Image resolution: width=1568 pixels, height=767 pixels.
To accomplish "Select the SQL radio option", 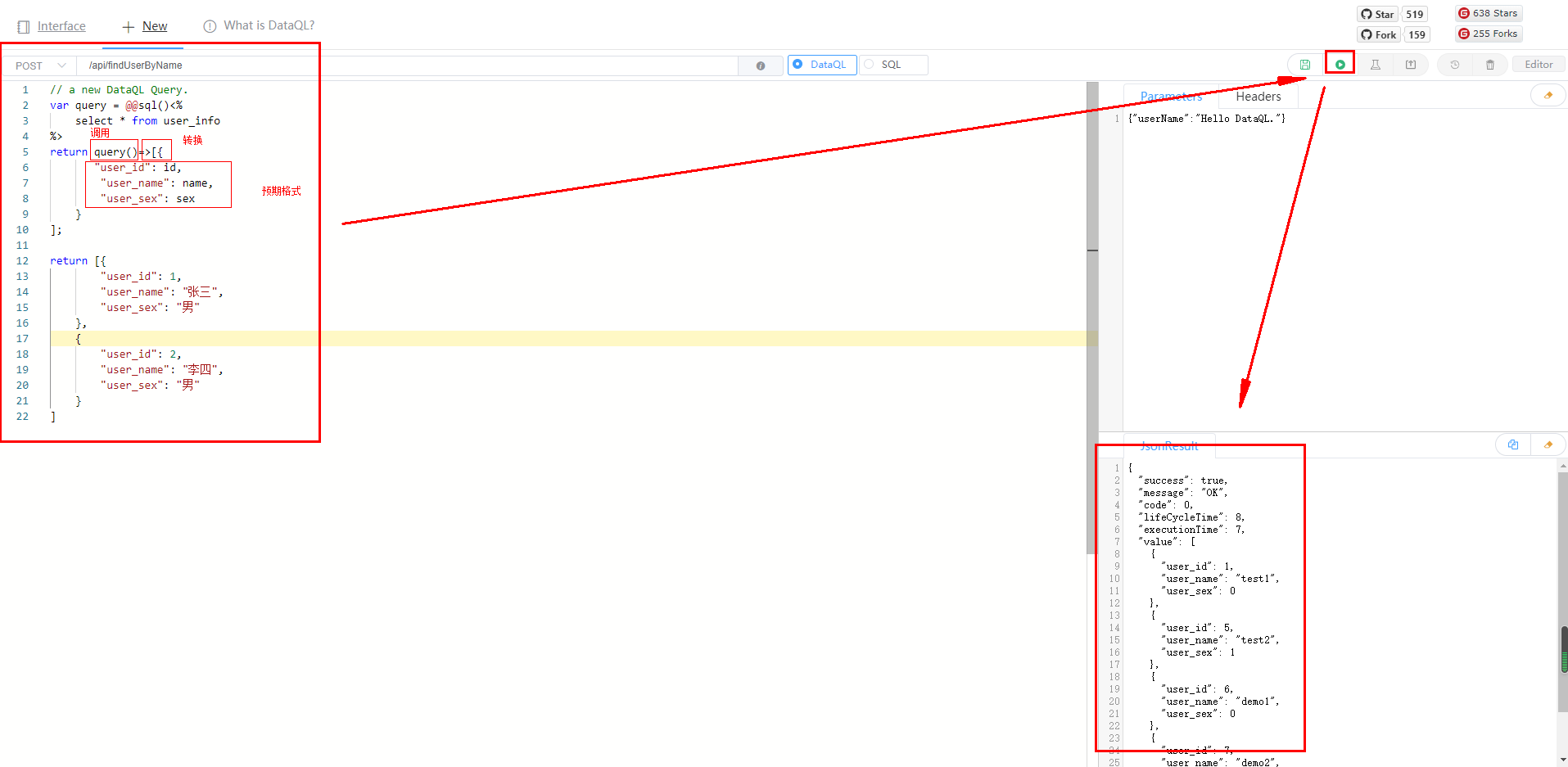I will [892, 65].
